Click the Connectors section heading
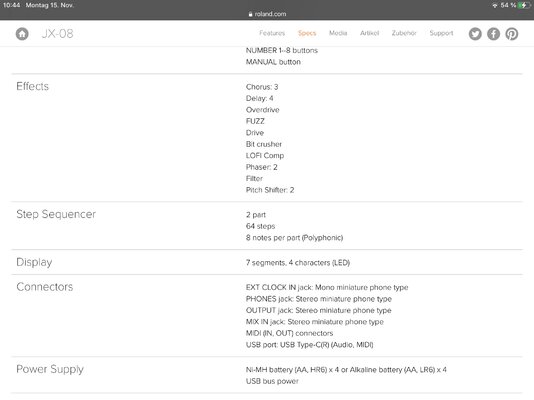 coord(45,287)
